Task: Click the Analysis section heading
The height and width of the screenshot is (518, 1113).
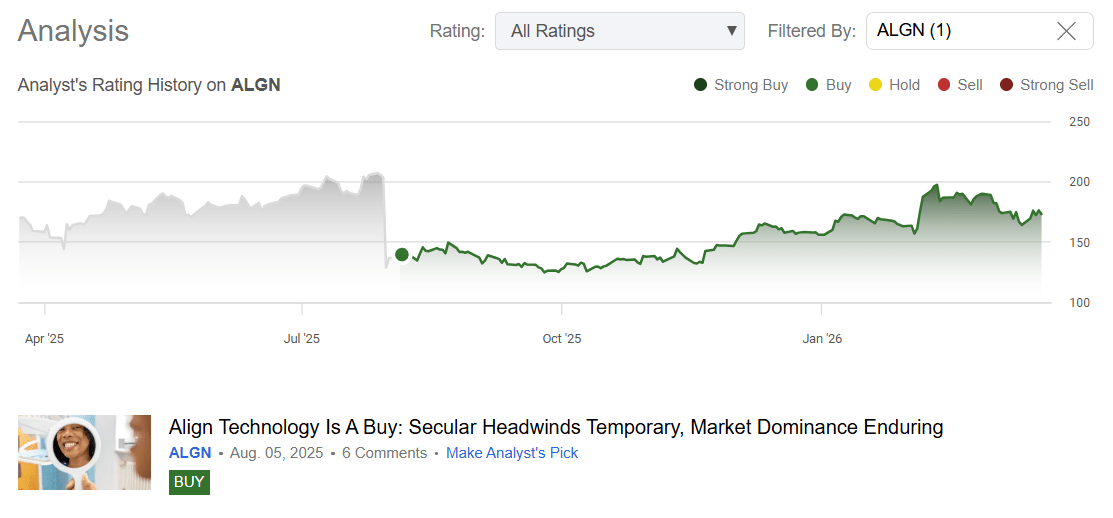Action: pyautogui.click(x=73, y=31)
